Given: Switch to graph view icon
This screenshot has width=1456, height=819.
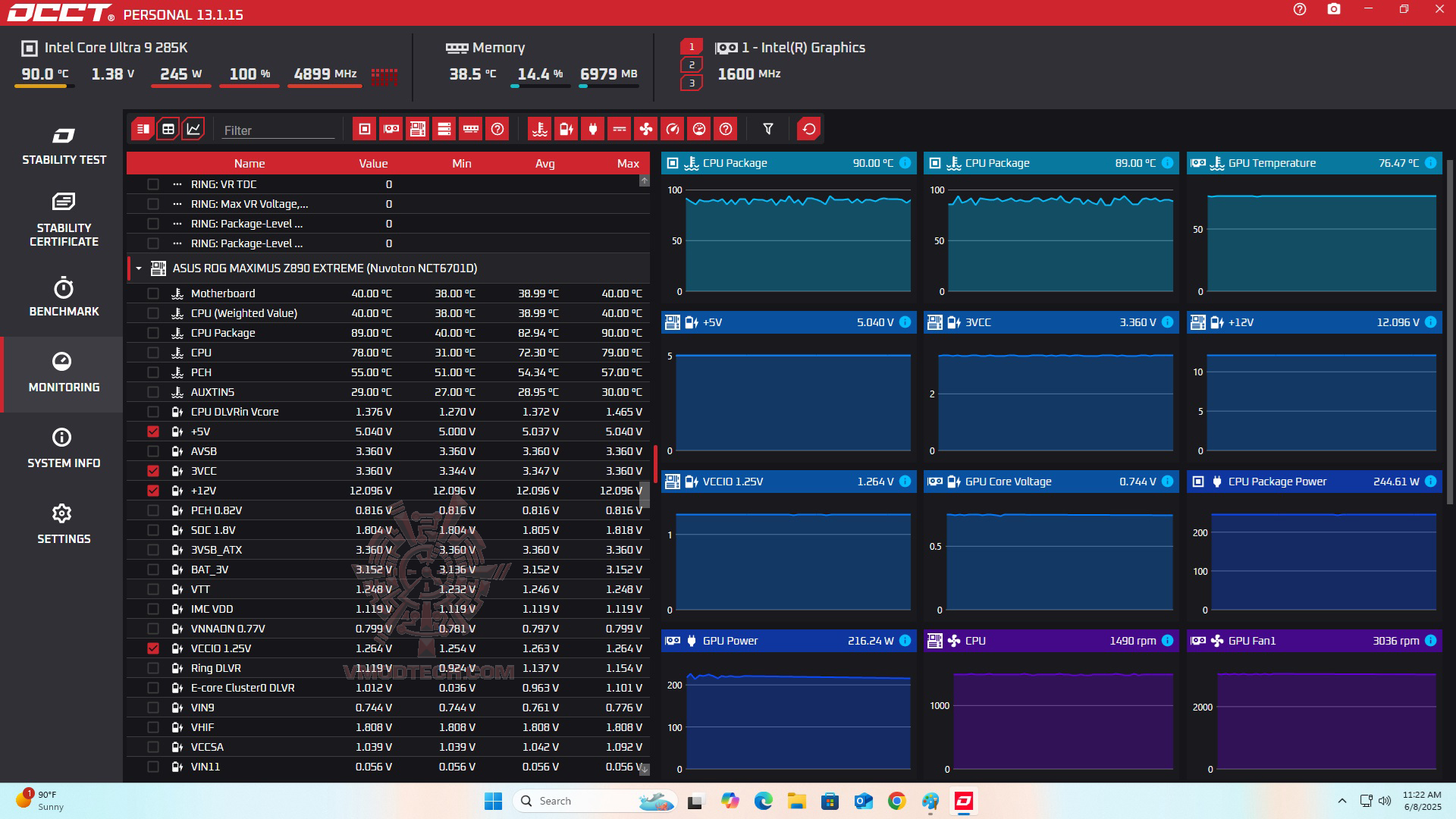Looking at the screenshot, I should [193, 129].
